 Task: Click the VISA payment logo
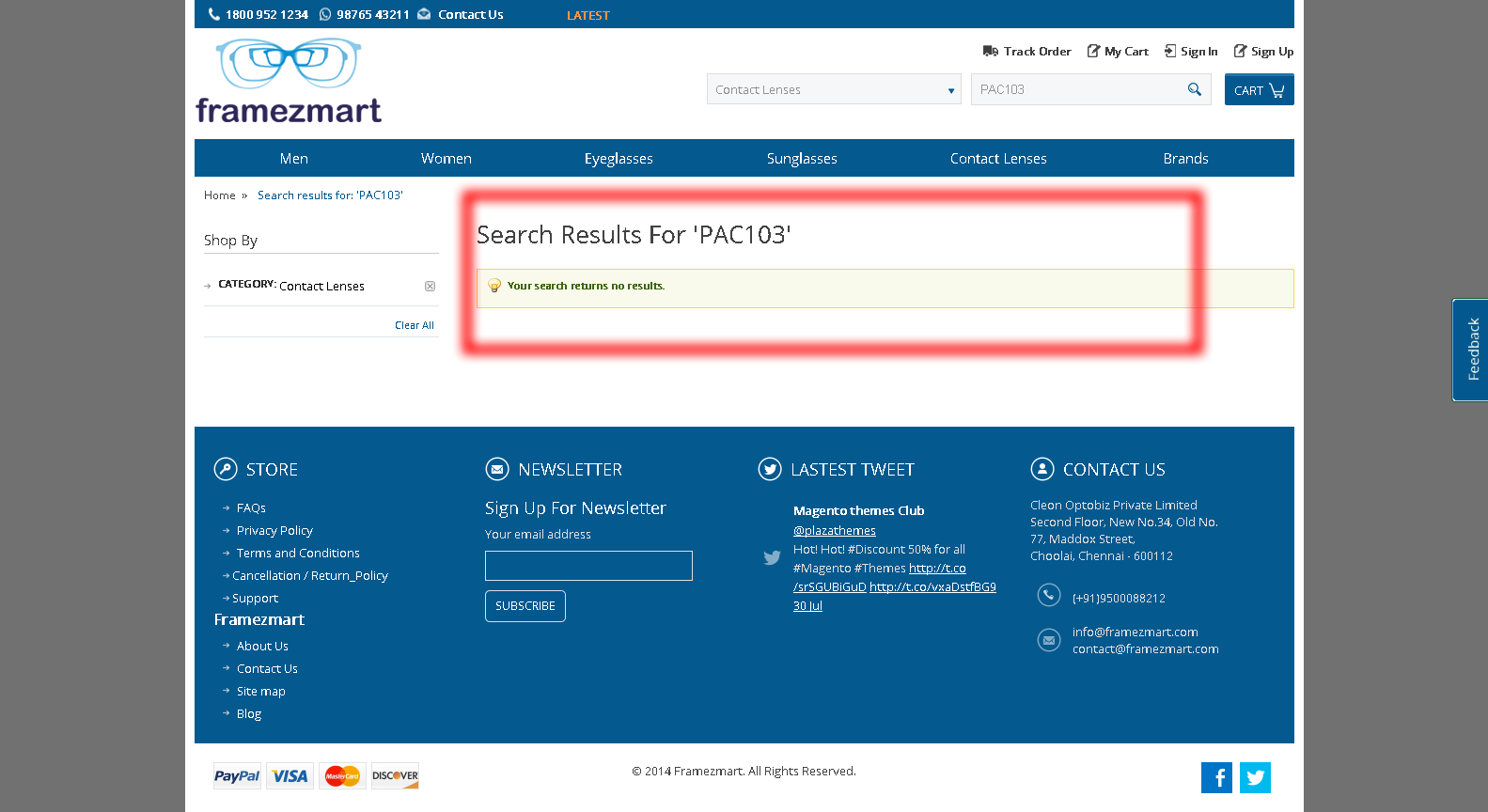[290, 775]
